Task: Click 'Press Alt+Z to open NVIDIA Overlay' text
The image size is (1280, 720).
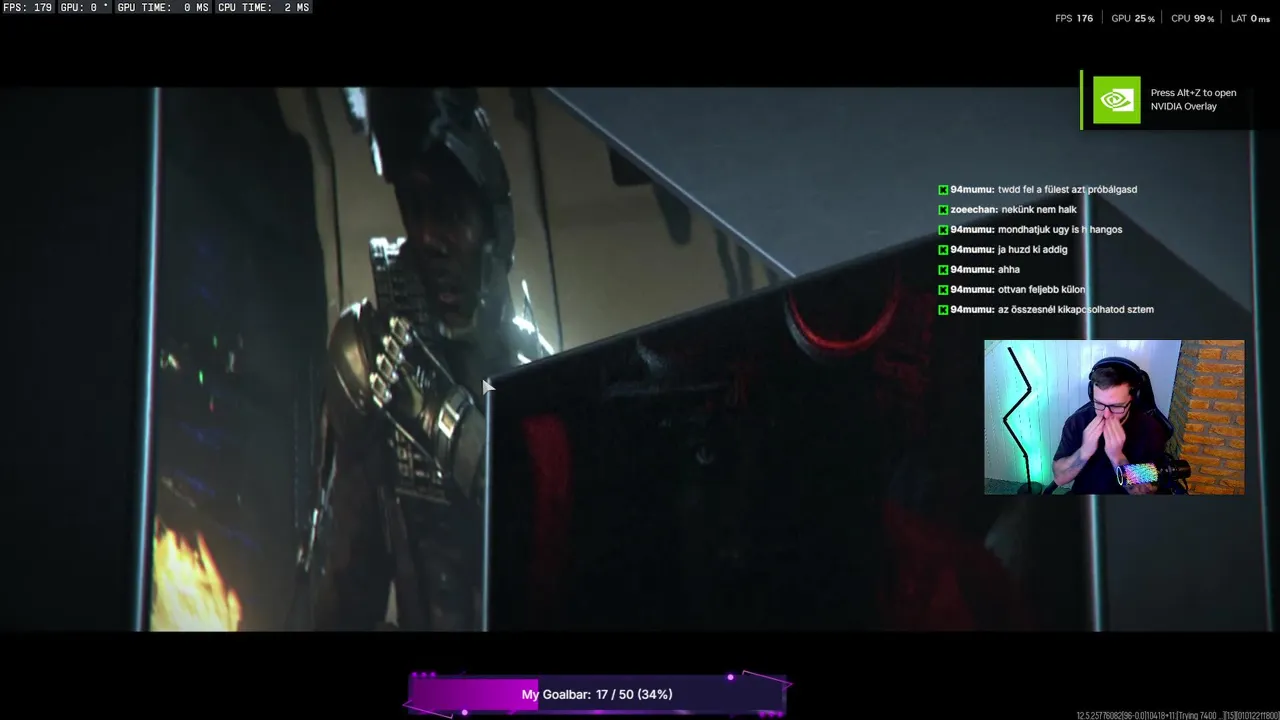Action: (x=1193, y=100)
